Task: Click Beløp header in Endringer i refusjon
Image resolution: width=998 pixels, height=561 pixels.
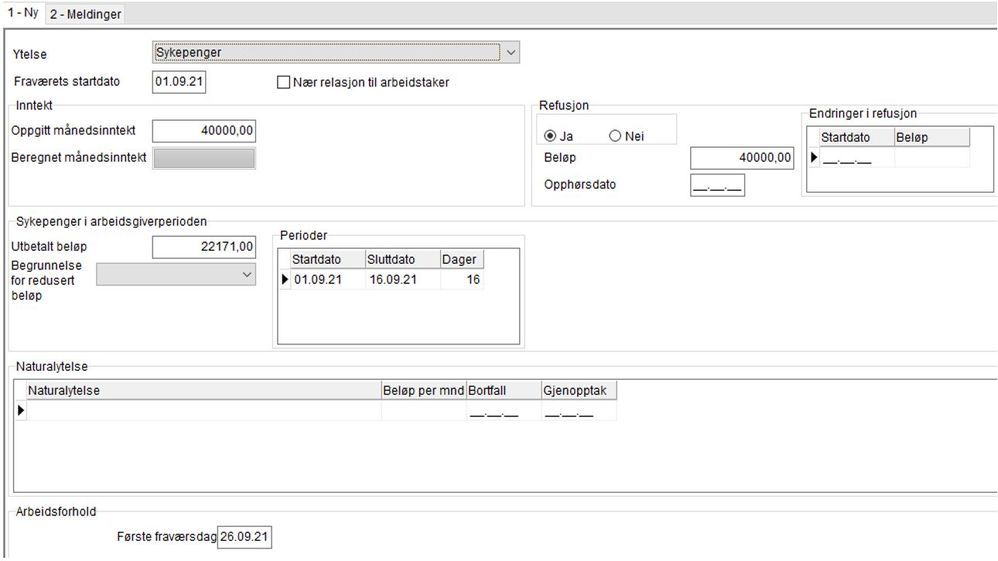Action: [932, 138]
